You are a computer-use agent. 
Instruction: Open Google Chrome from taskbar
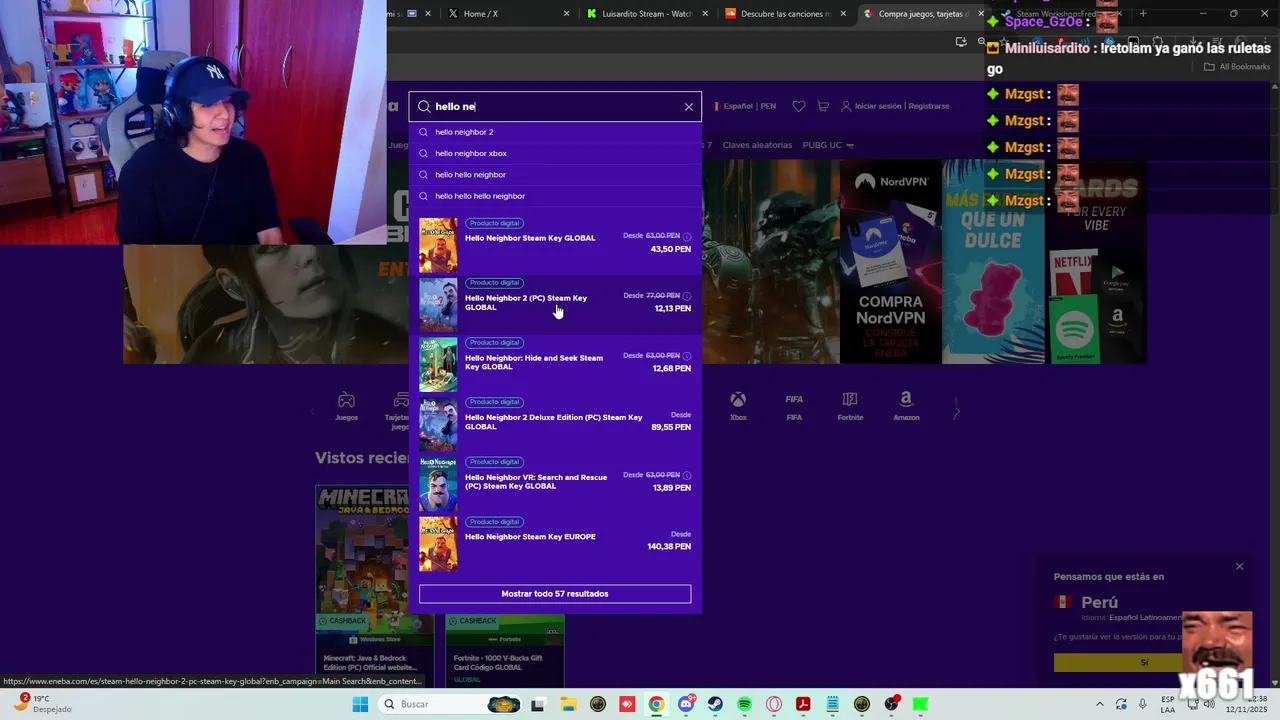(656, 704)
